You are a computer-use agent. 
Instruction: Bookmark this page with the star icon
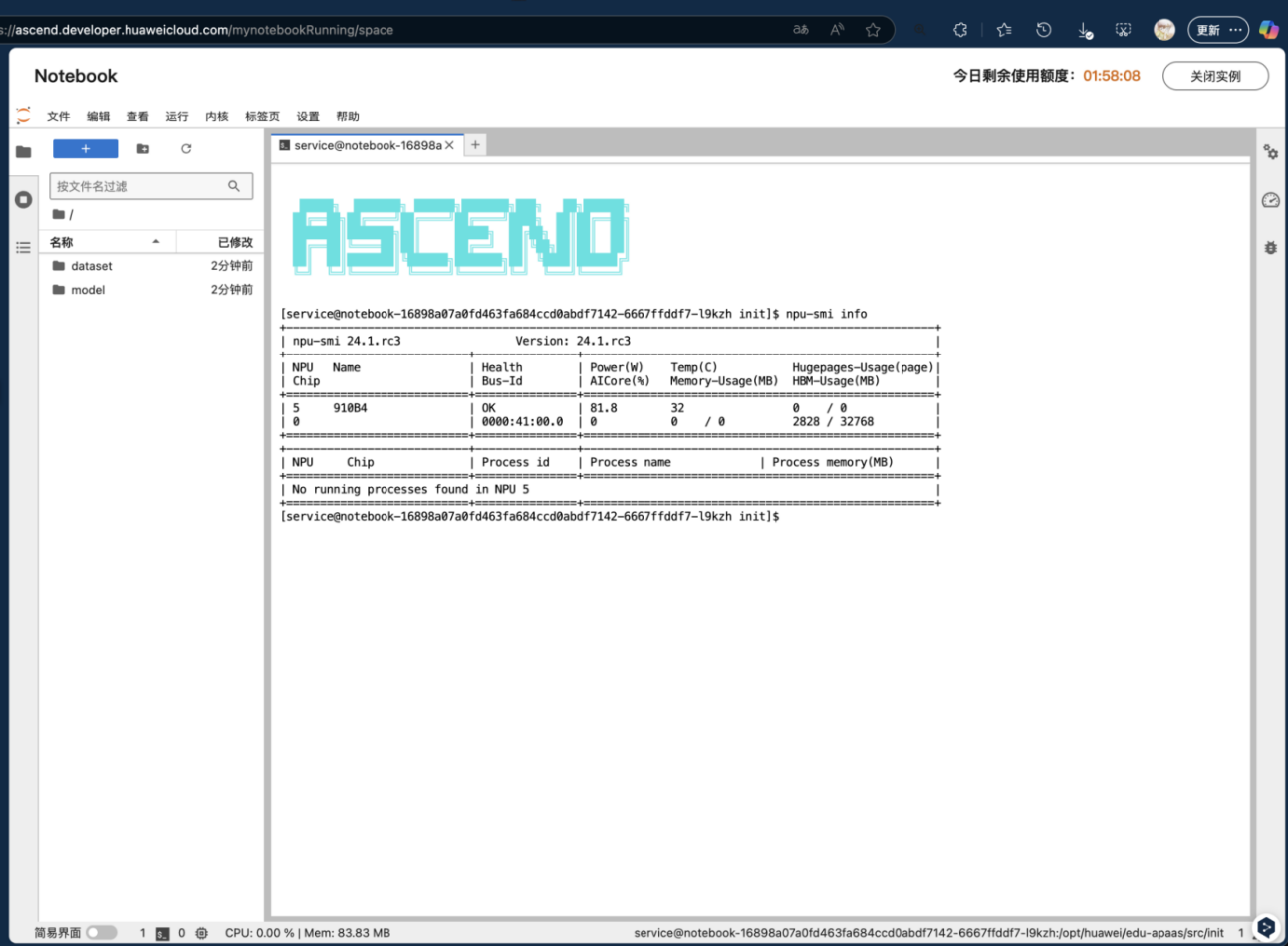click(x=873, y=30)
